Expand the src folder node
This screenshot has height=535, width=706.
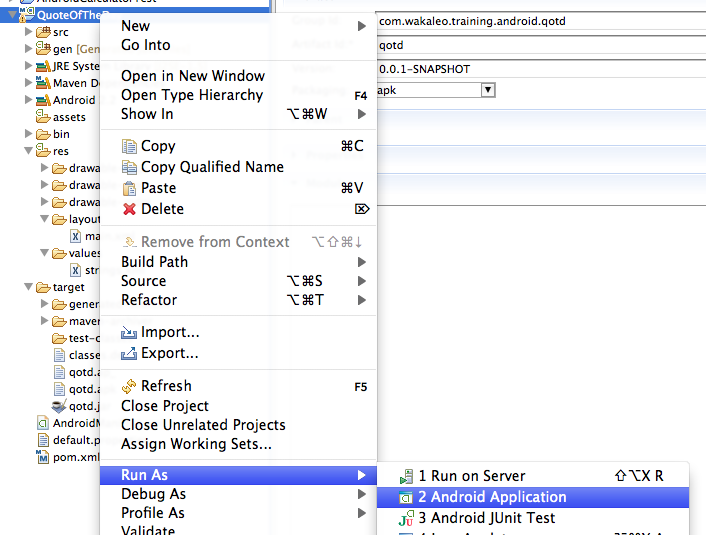(28, 32)
